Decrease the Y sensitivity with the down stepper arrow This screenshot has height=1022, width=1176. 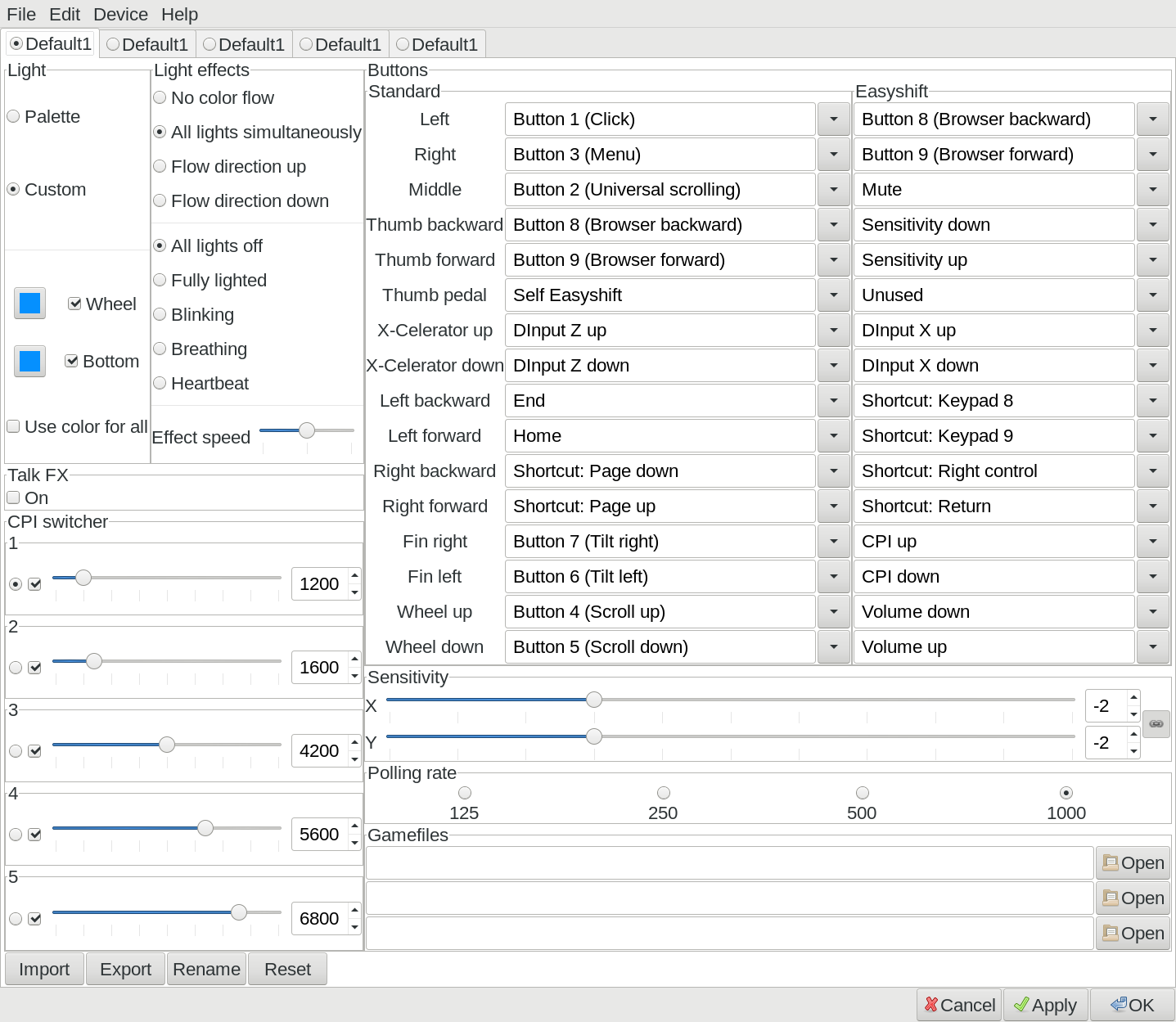point(1133,751)
